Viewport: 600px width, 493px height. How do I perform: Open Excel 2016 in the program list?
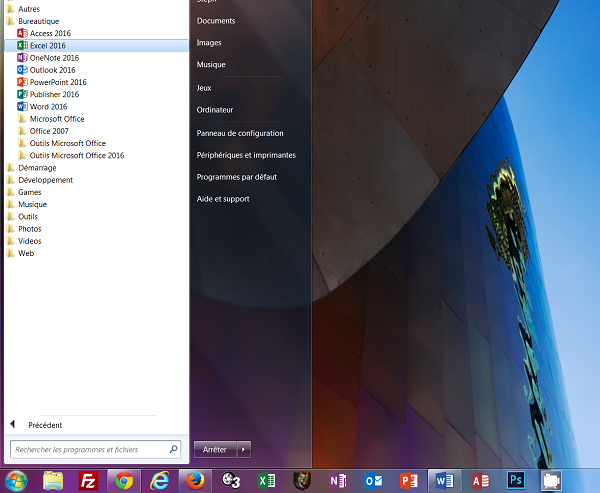pos(96,46)
